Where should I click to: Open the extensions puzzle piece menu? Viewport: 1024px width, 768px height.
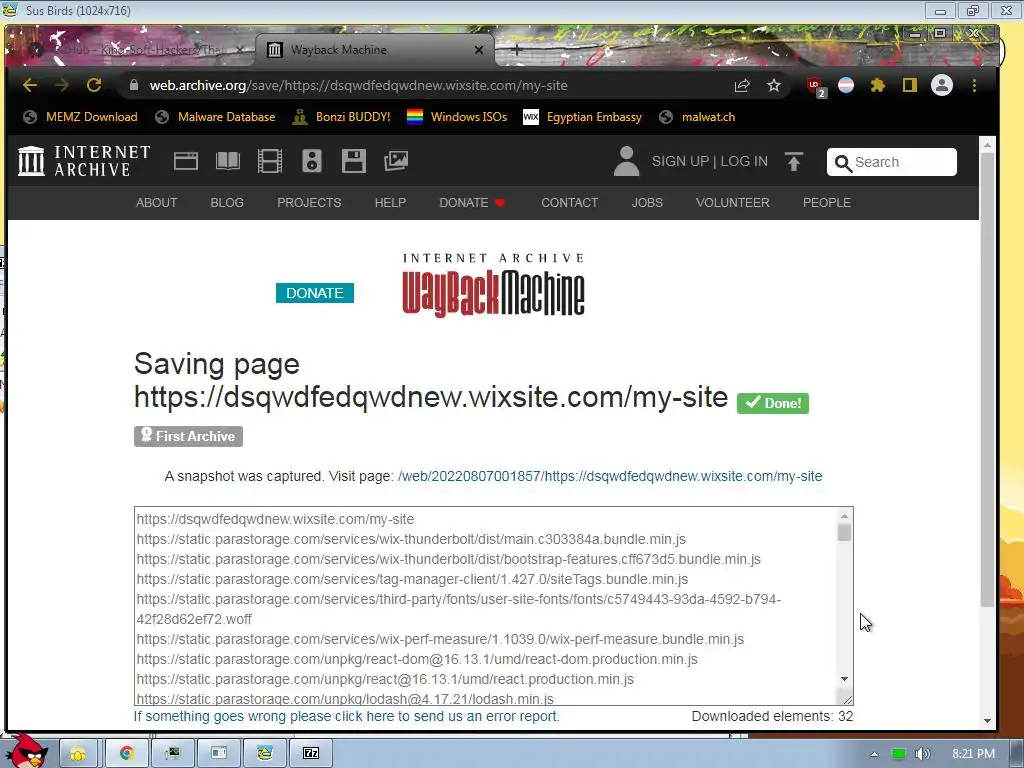(x=878, y=86)
